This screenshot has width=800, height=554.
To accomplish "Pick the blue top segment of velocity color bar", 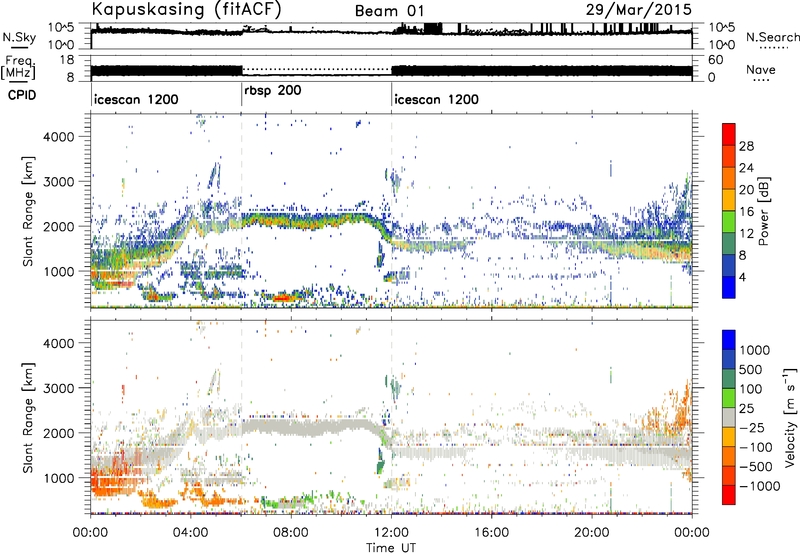I will [729, 340].
